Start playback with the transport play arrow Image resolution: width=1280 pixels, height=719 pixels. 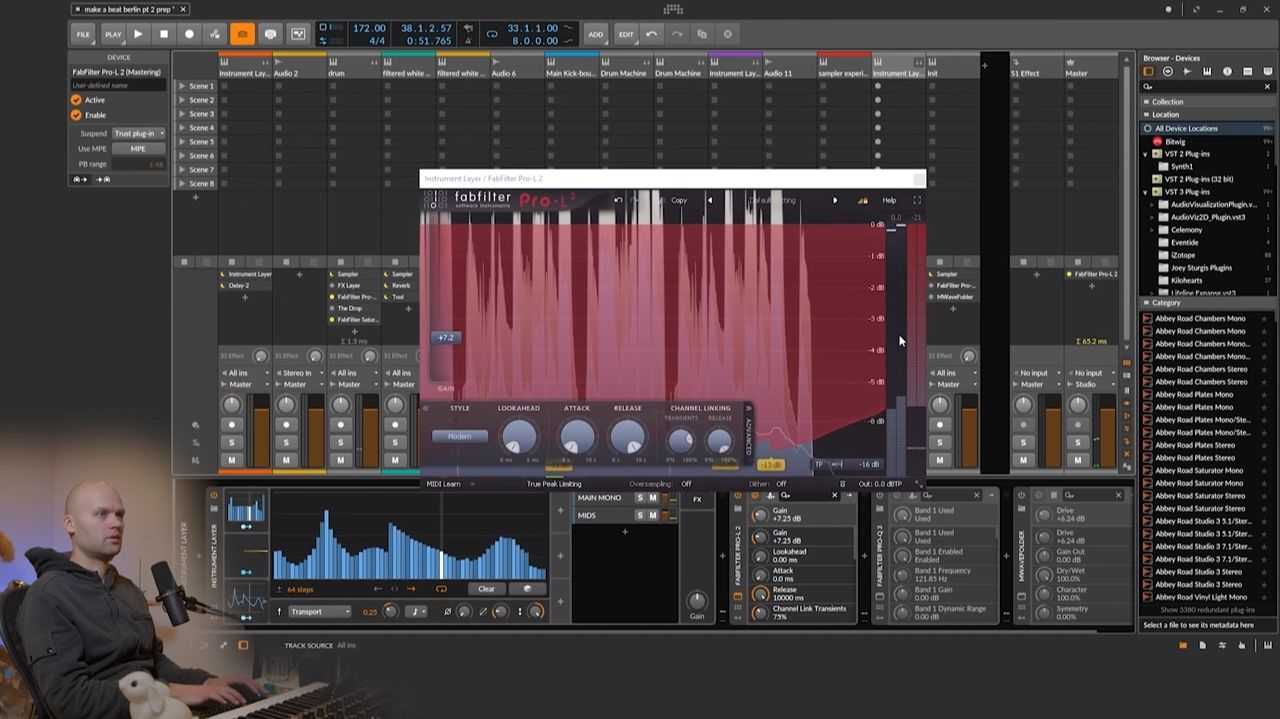pyautogui.click(x=138, y=34)
